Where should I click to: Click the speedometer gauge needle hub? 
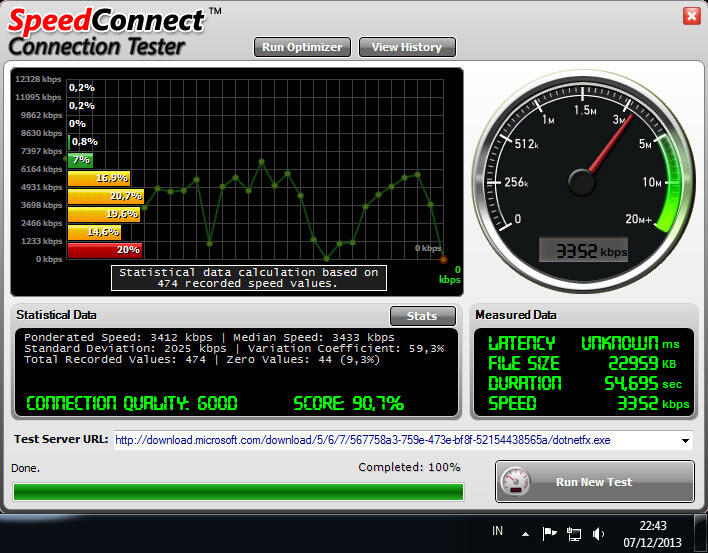pyautogui.click(x=582, y=182)
